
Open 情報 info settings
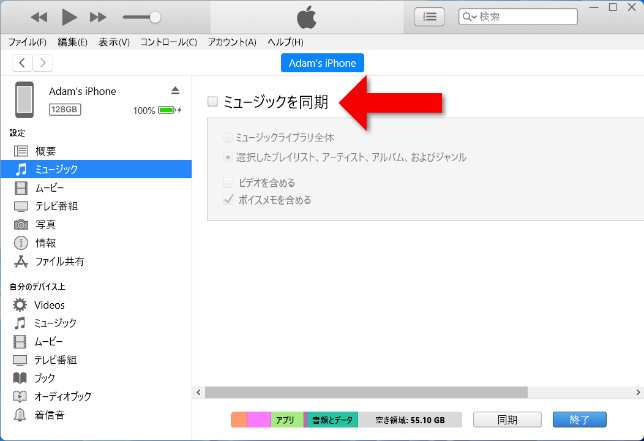(x=96, y=243)
